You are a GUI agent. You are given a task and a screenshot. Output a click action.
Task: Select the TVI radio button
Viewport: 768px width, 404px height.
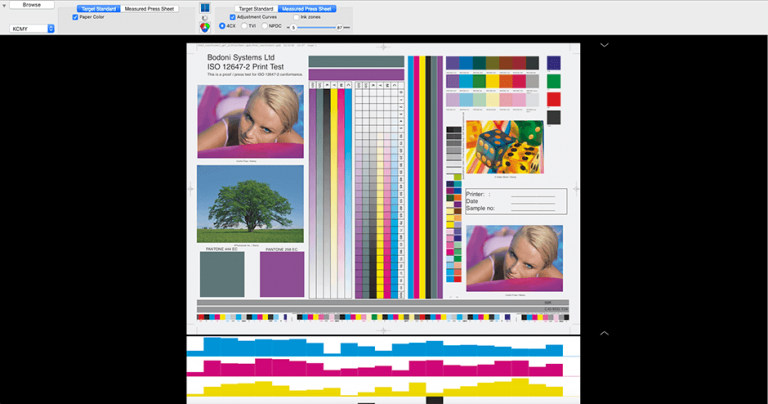click(245, 26)
